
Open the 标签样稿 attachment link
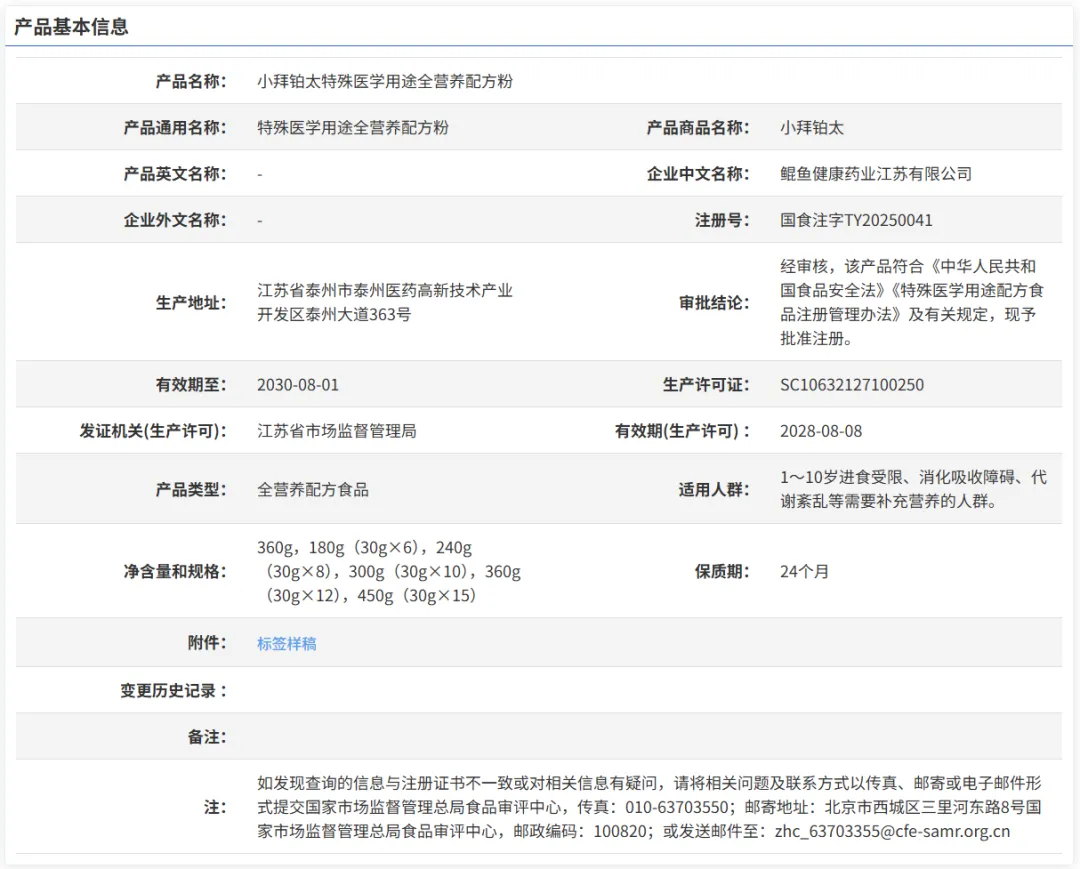point(286,644)
